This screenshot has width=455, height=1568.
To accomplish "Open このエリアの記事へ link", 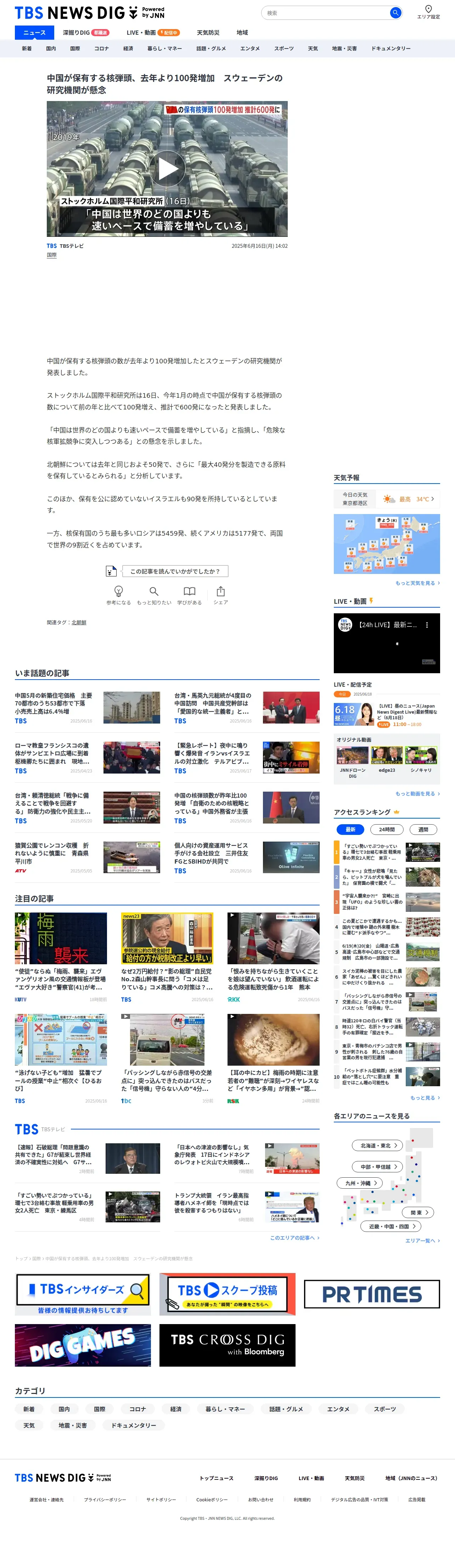I will pos(294,1238).
